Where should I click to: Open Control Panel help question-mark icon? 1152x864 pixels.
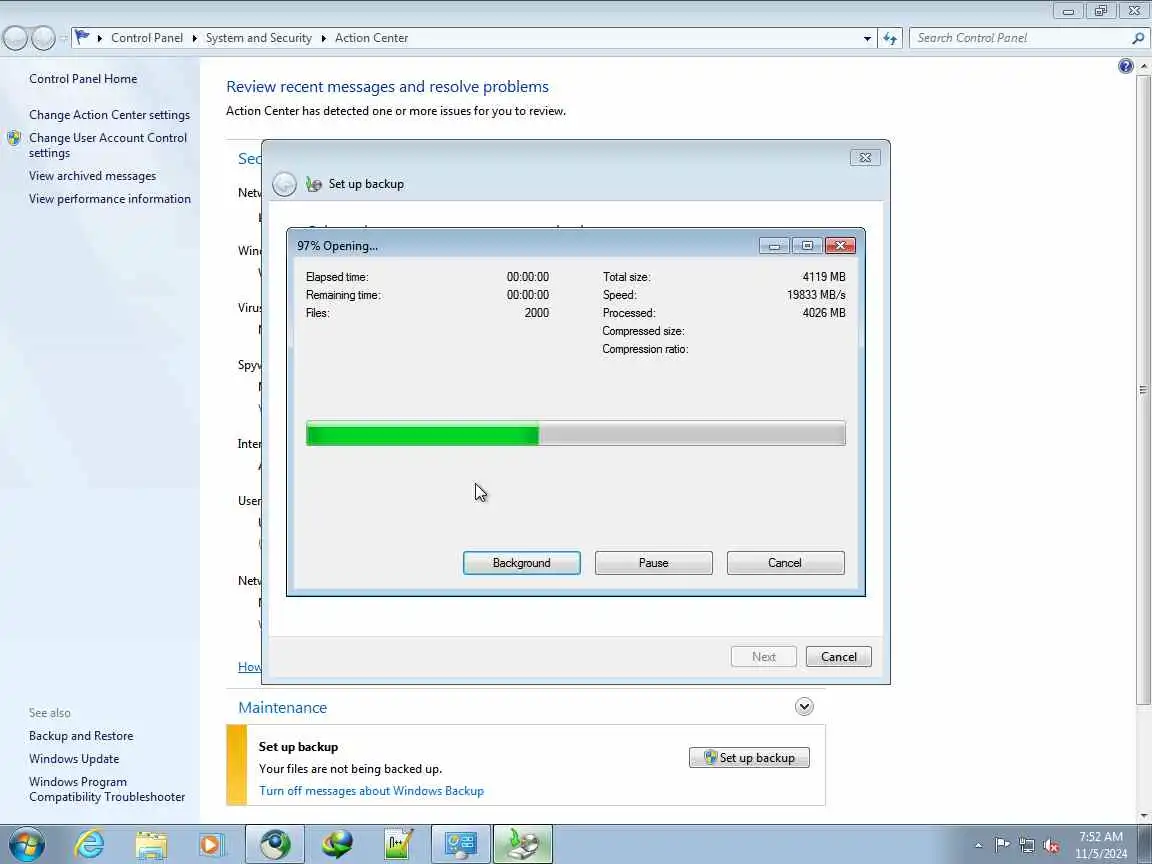(1126, 67)
